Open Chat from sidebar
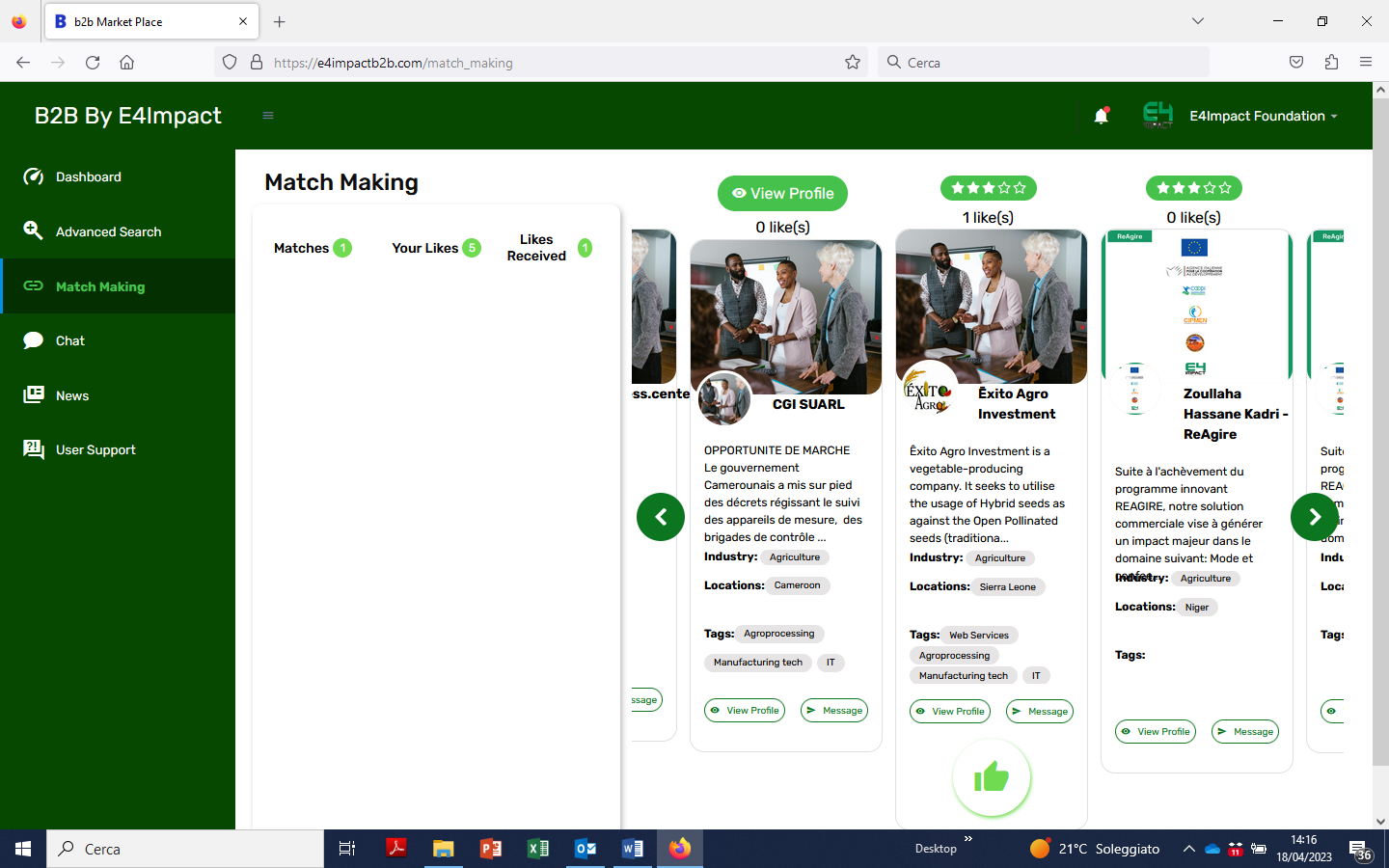The image size is (1389, 868). coord(118,340)
